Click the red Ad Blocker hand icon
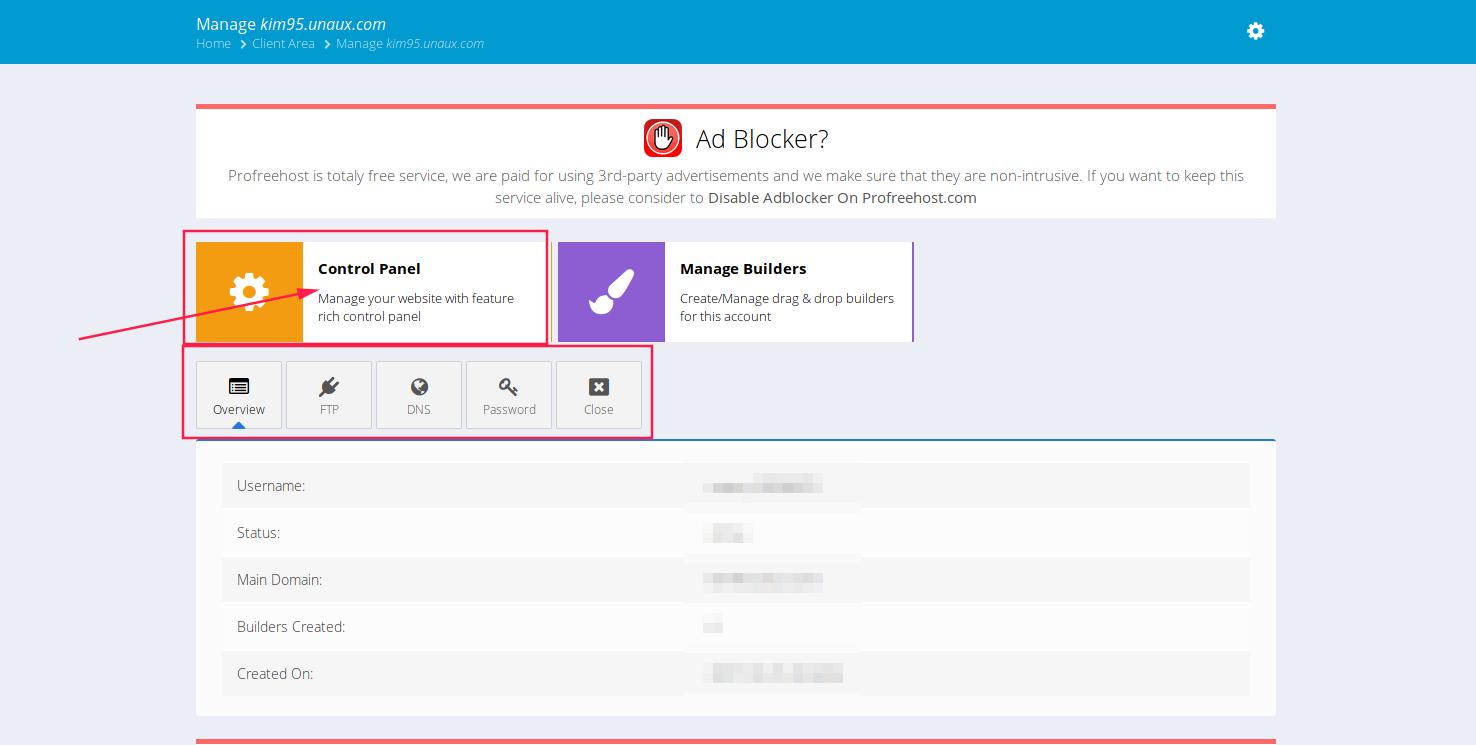 click(x=663, y=139)
